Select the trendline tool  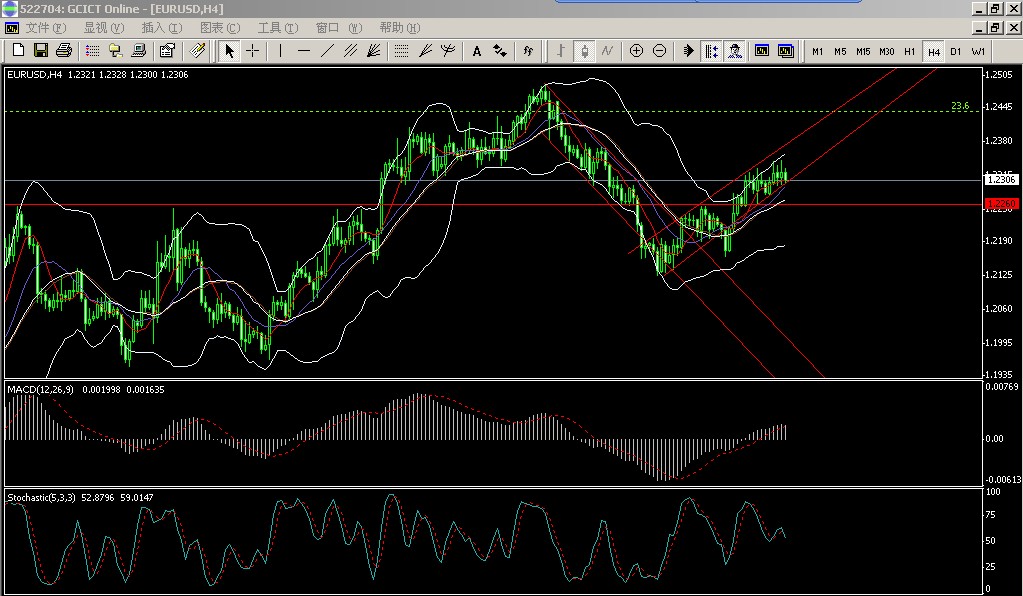tap(327, 51)
